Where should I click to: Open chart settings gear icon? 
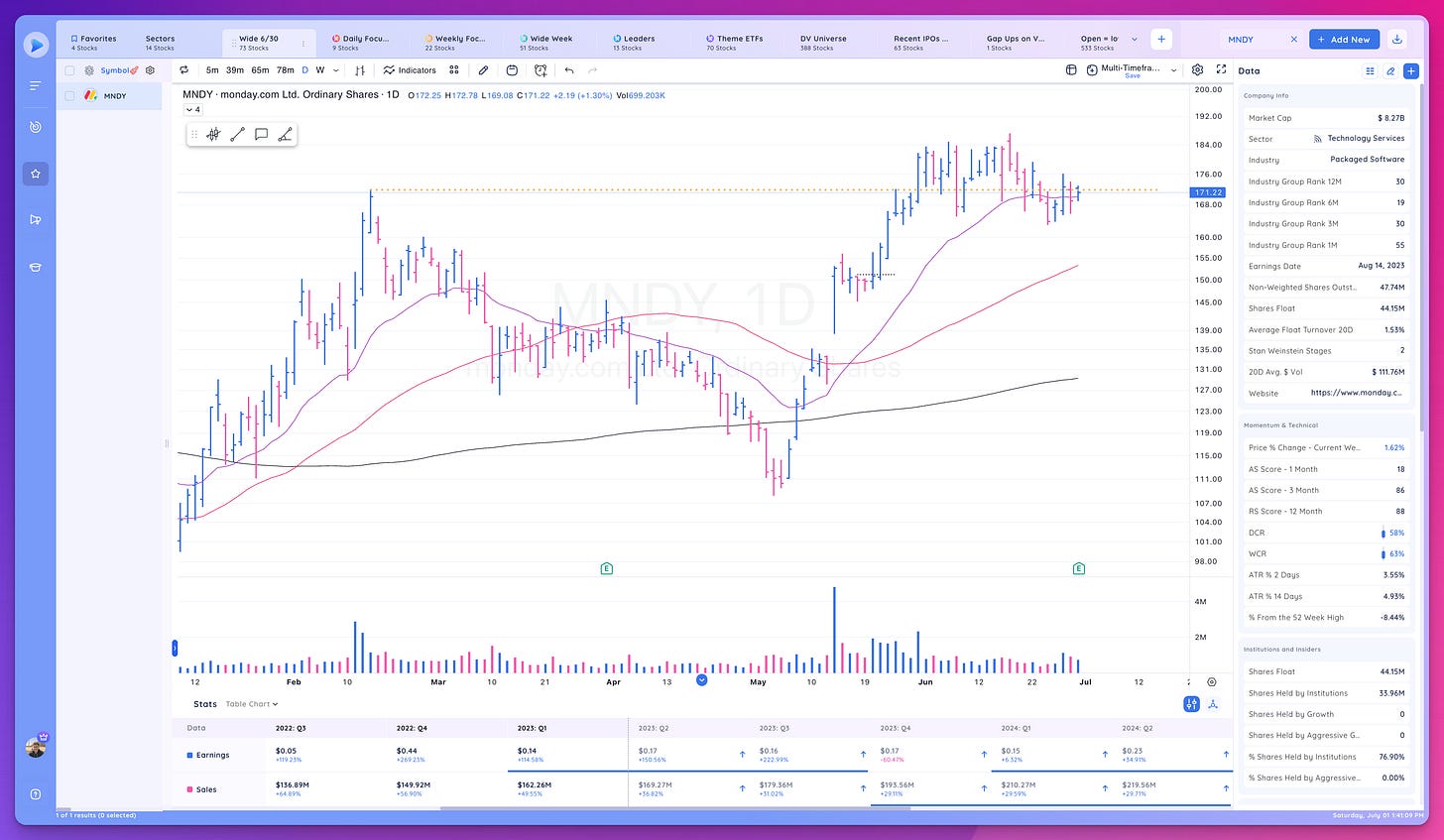point(1198,70)
